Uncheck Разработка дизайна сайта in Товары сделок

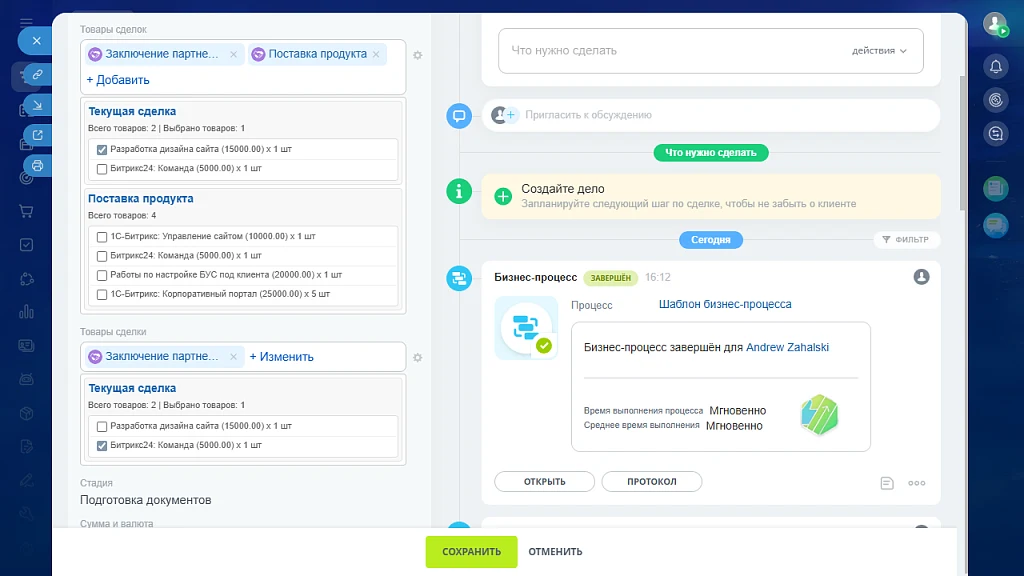tap(102, 150)
